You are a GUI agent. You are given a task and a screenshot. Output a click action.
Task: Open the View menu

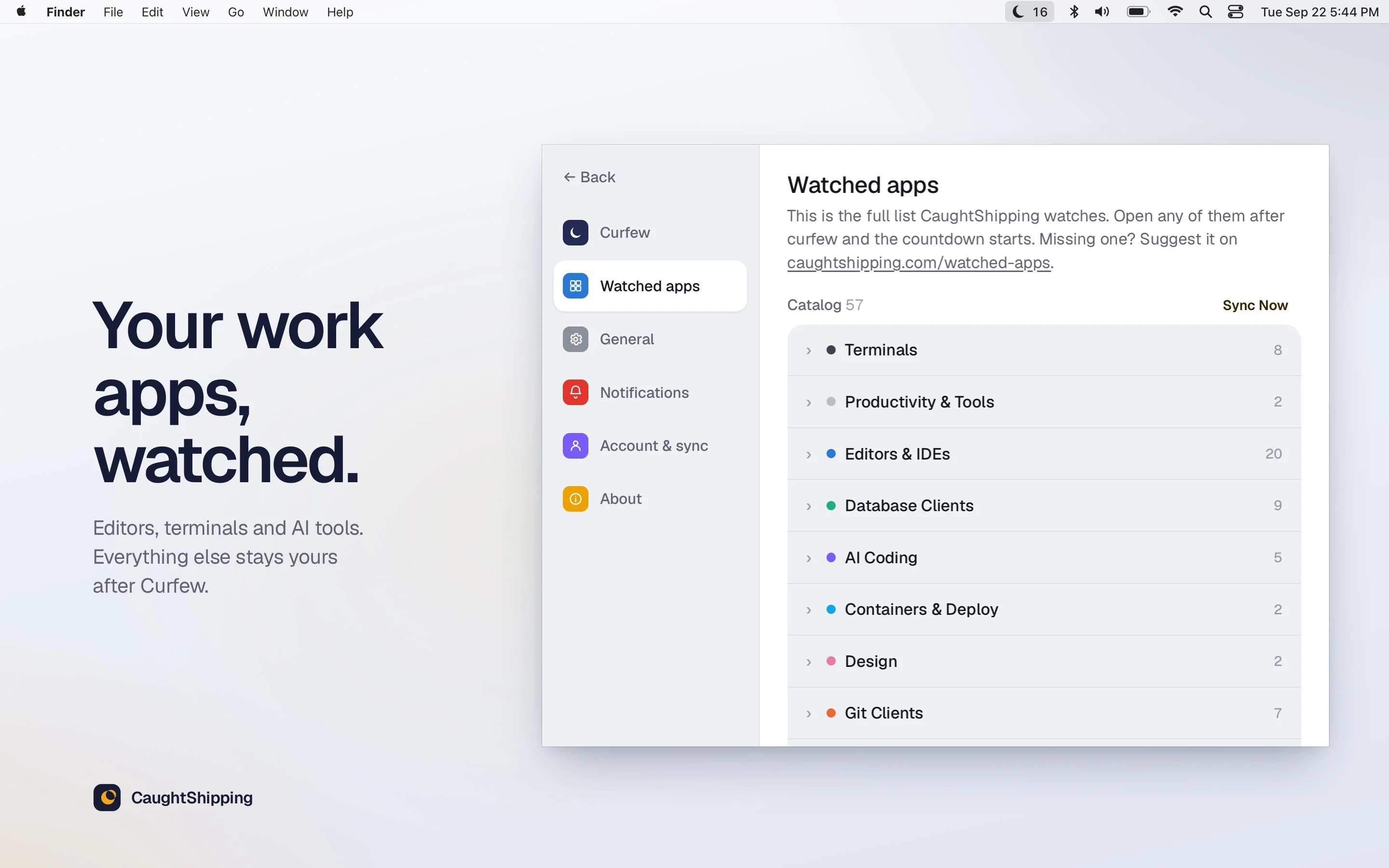pyautogui.click(x=196, y=12)
